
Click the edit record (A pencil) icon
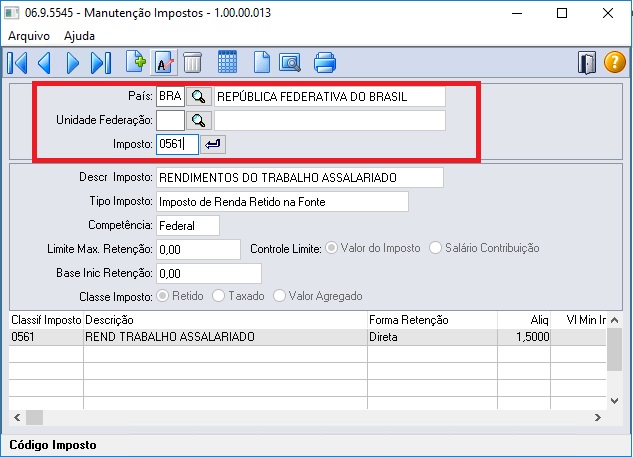pos(163,63)
